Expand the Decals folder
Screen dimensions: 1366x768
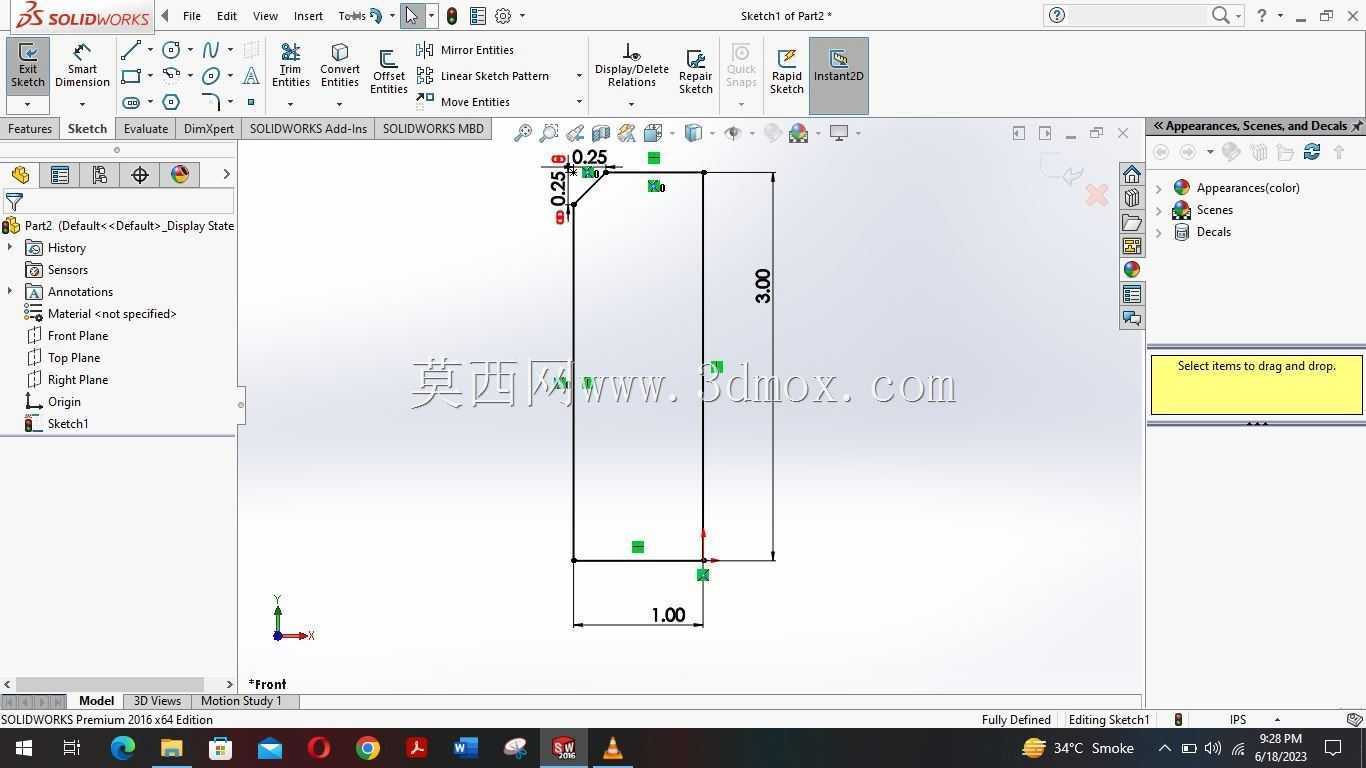[1159, 232]
